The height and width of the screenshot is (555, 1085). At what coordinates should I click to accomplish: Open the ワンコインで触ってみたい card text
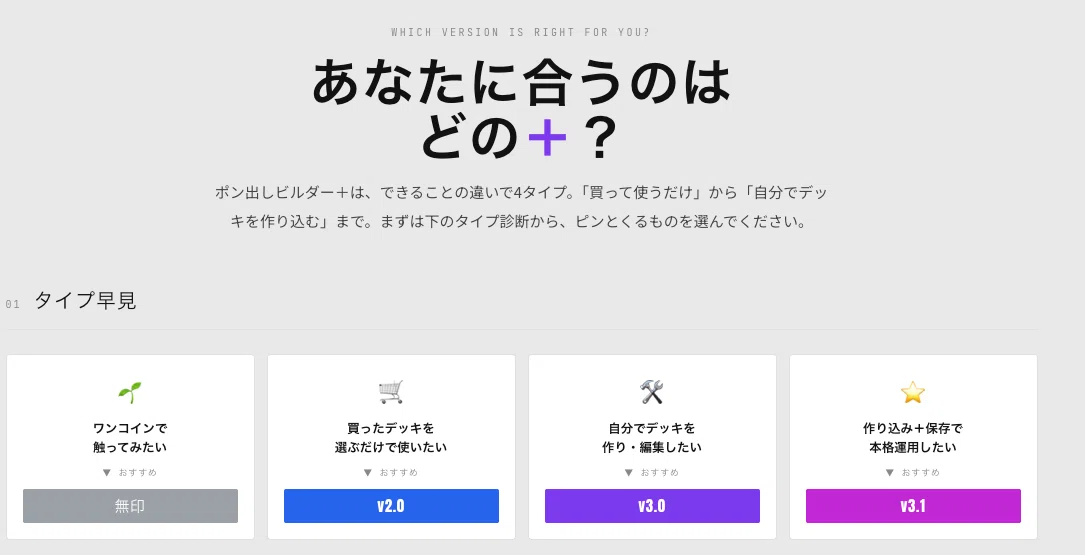[130, 437]
